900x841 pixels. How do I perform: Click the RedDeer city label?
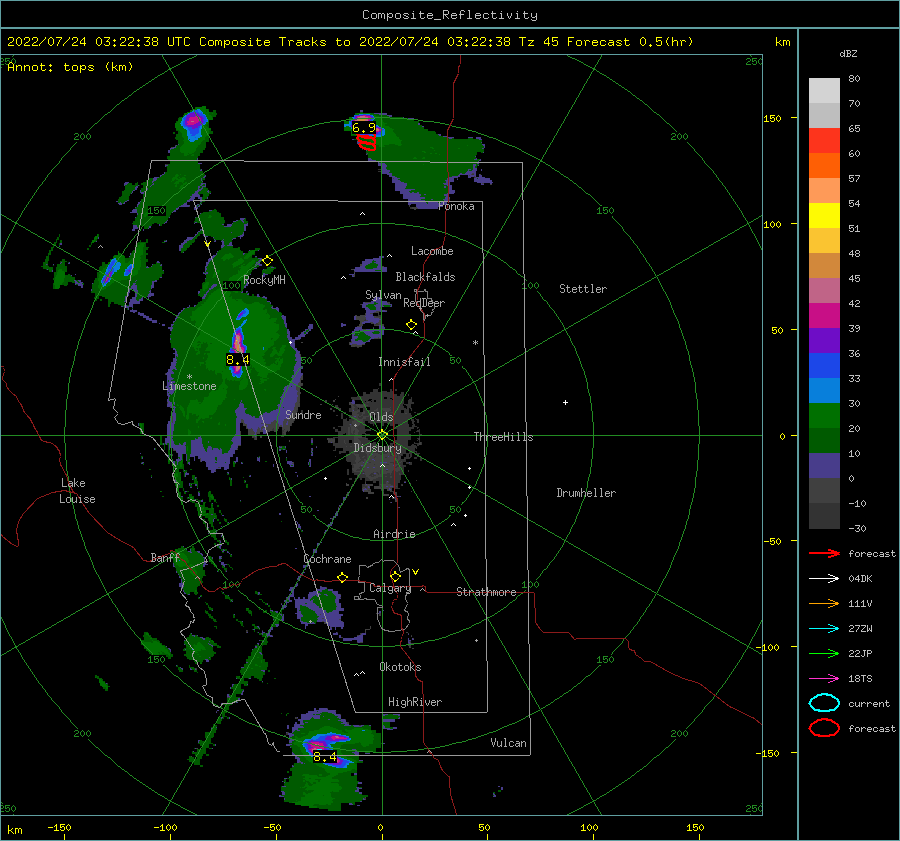click(x=424, y=303)
